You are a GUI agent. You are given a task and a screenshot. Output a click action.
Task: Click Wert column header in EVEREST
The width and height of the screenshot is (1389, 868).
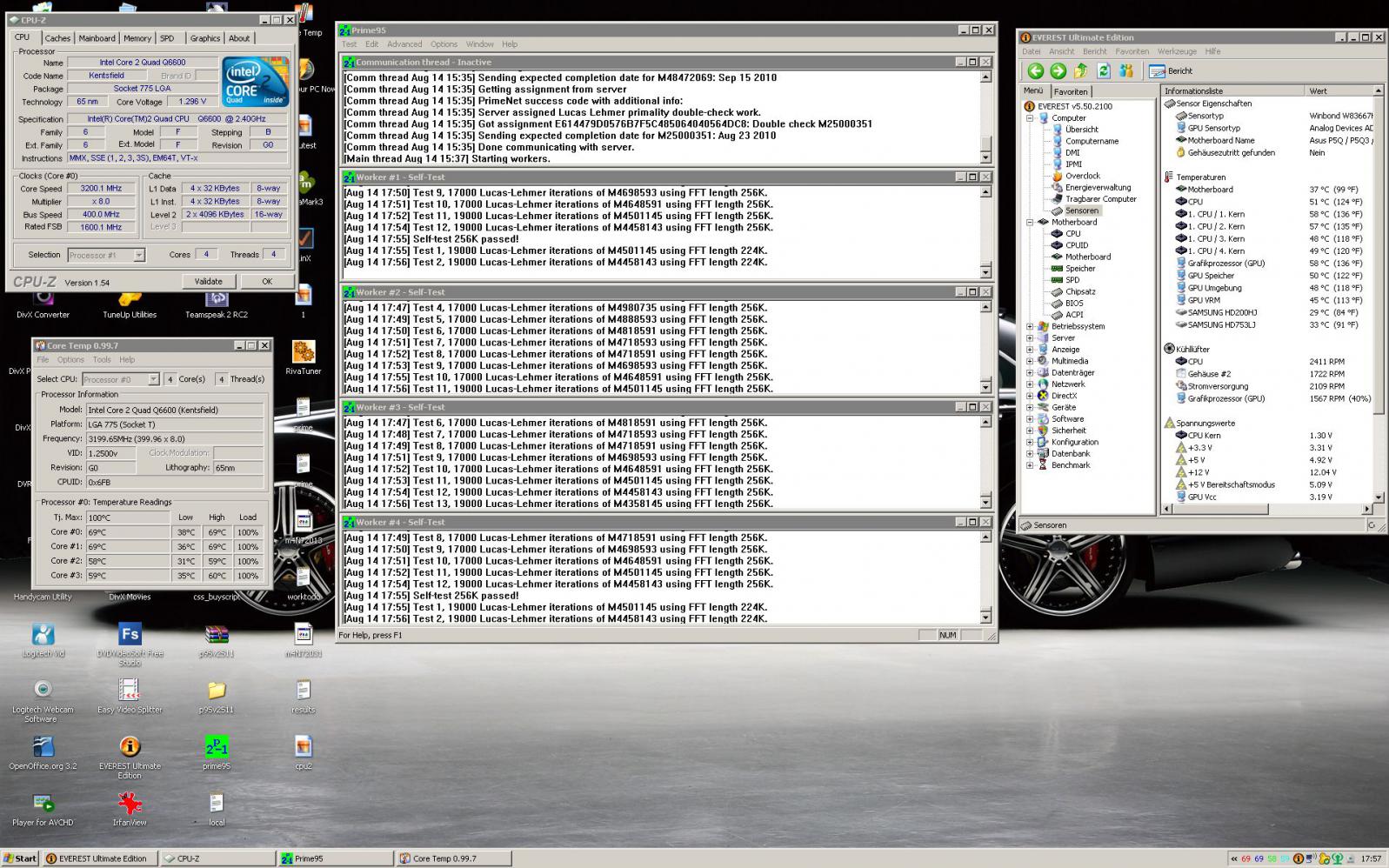tap(1338, 90)
